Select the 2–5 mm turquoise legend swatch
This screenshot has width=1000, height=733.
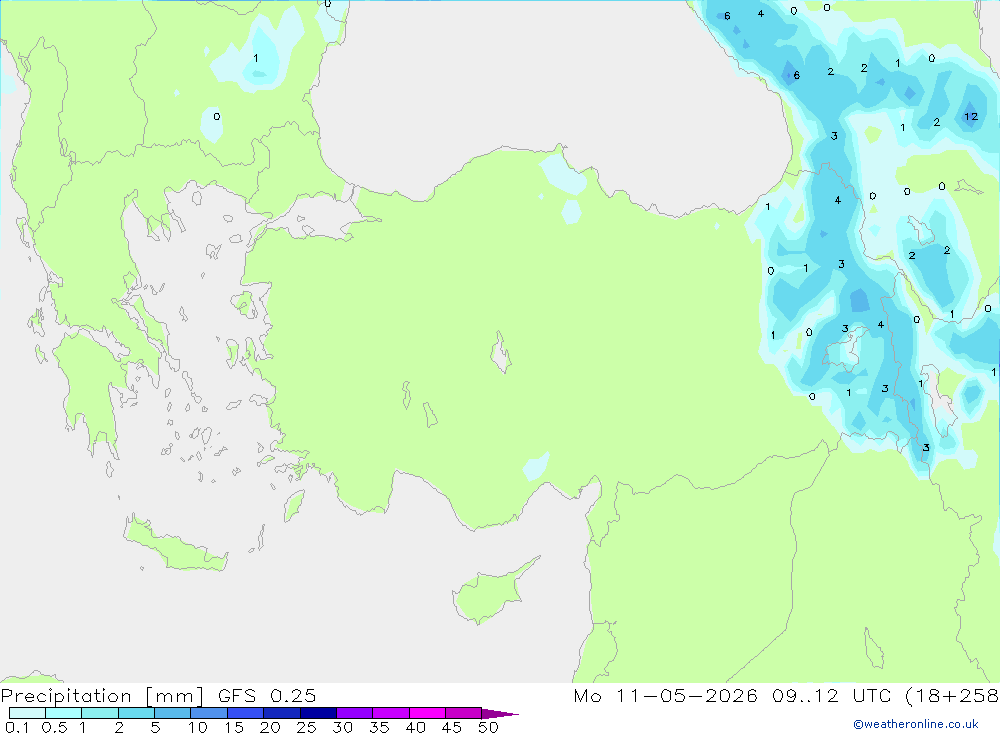point(136,713)
